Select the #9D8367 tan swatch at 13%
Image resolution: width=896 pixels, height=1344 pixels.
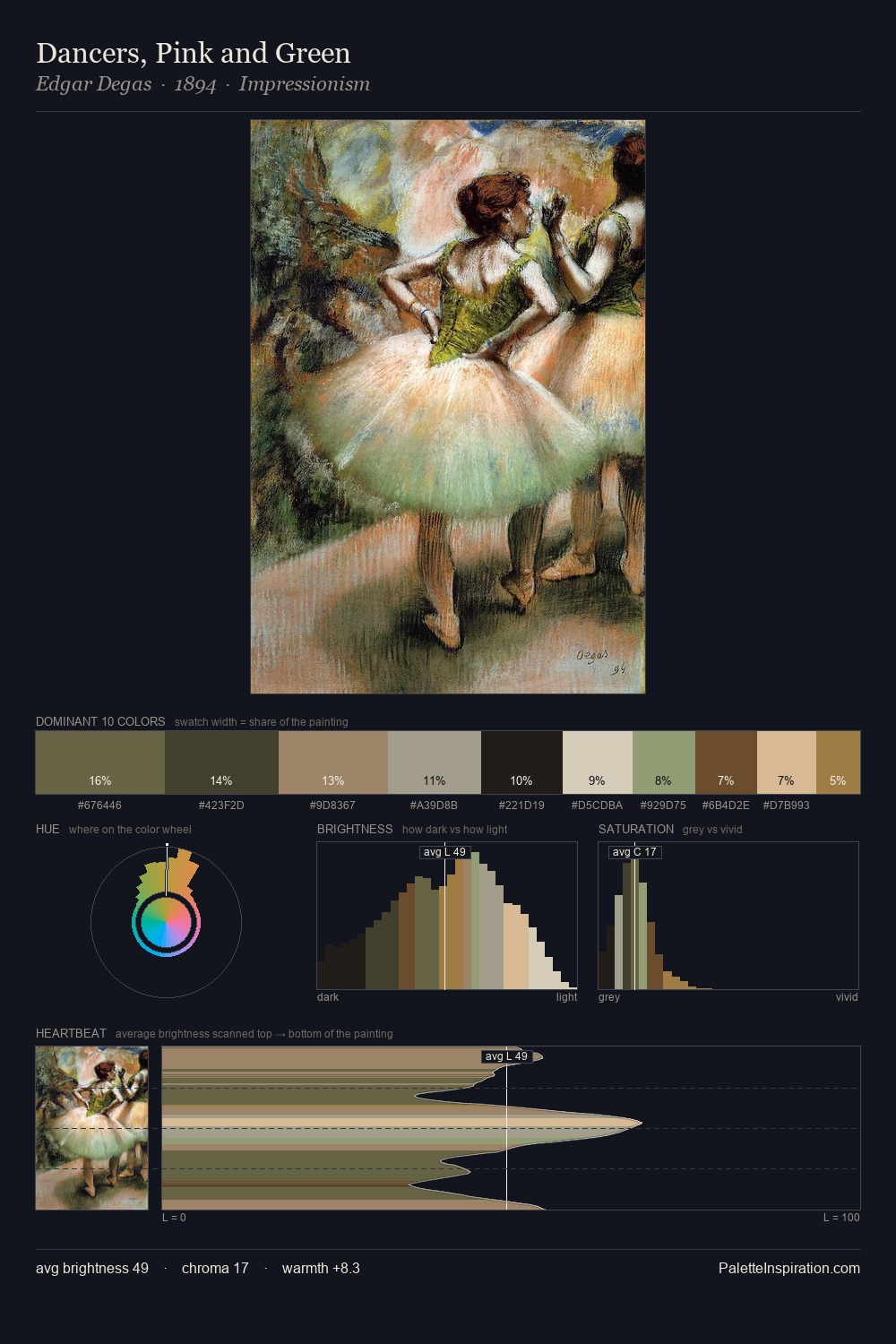pyautogui.click(x=333, y=762)
